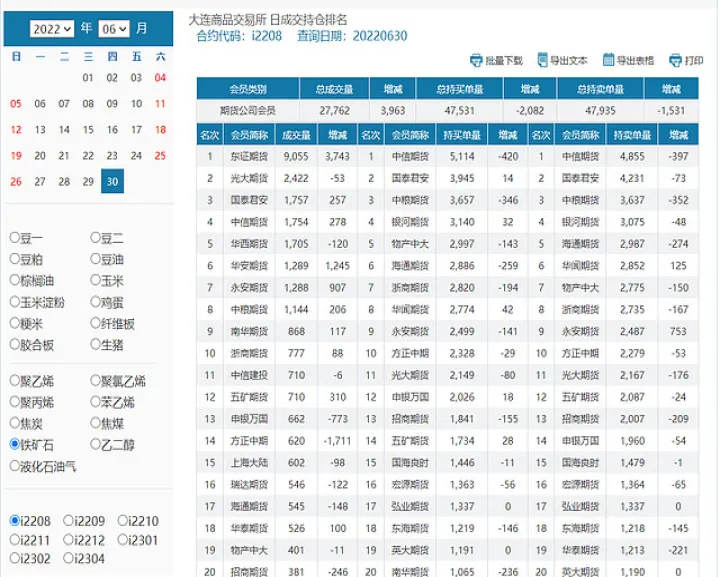
Task: Select the 聚氯乙烯 radio button
Action: click(x=96, y=380)
